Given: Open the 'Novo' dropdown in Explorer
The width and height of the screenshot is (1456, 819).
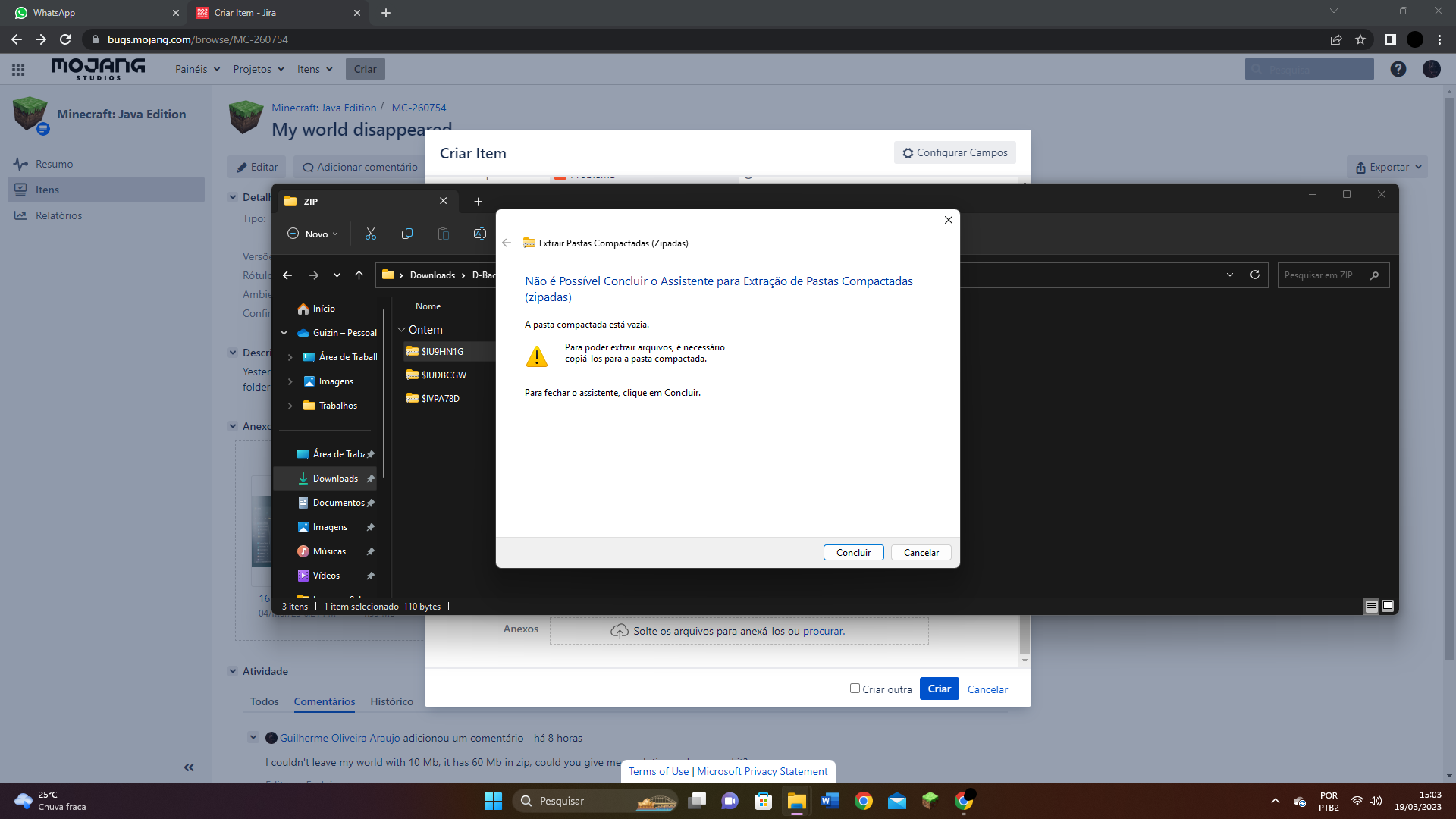Looking at the screenshot, I should [x=313, y=234].
